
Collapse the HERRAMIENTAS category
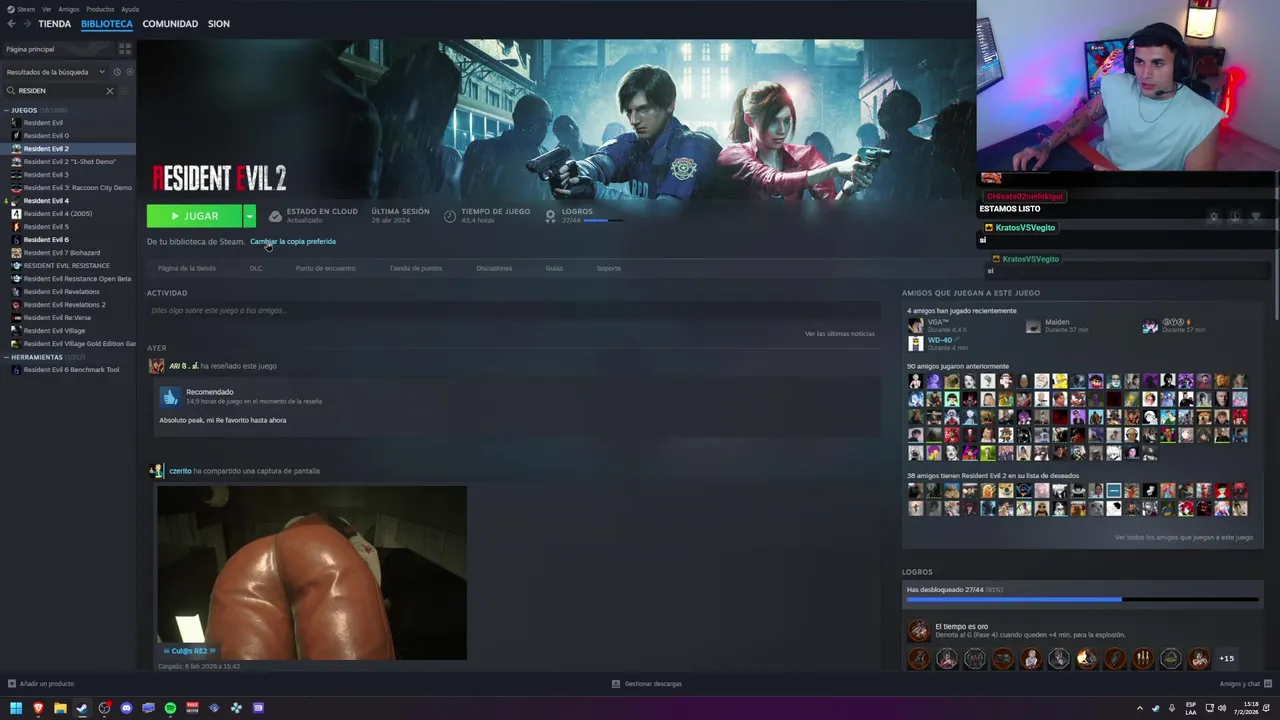tap(7, 357)
